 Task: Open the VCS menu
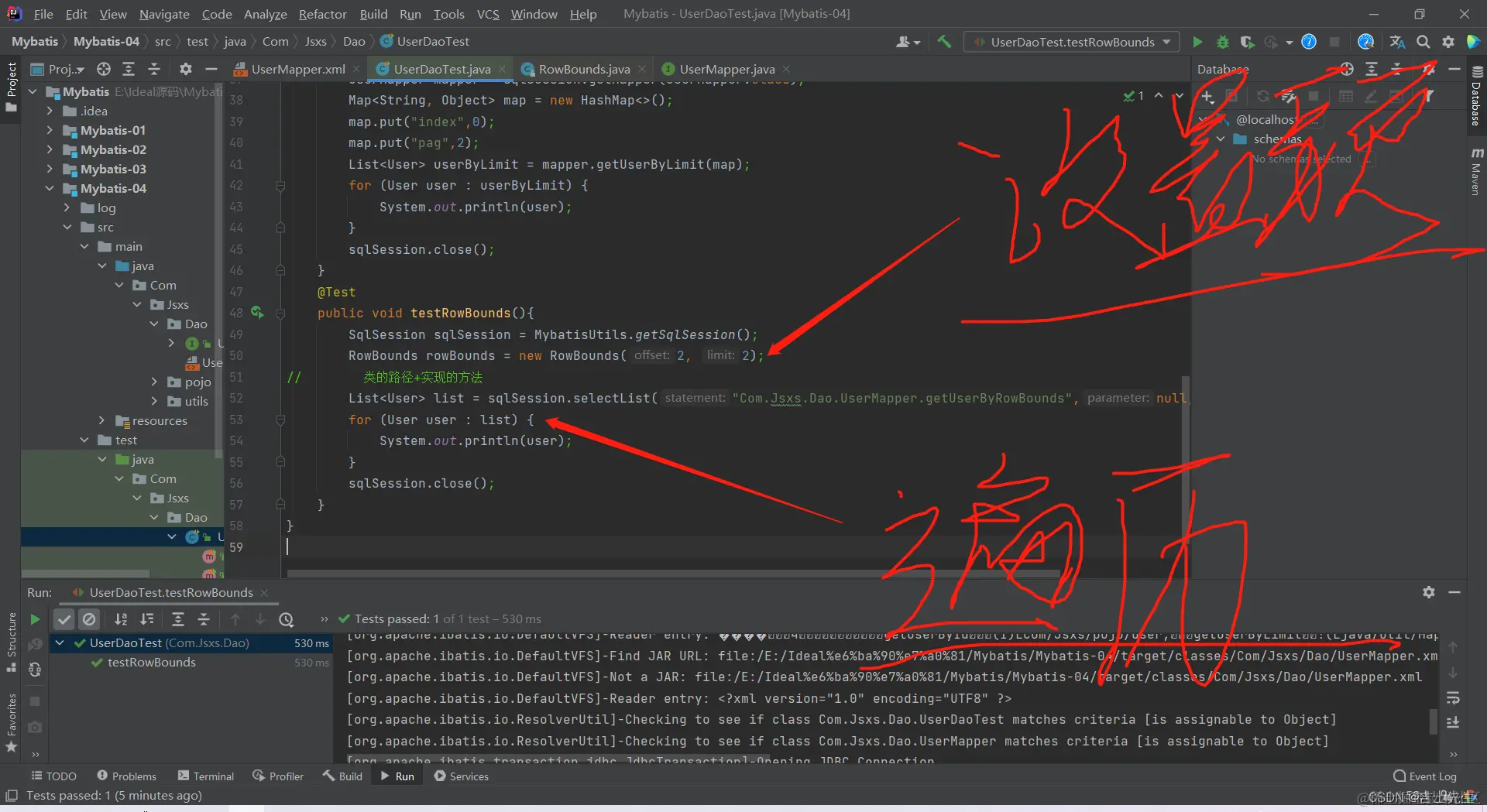[488, 14]
